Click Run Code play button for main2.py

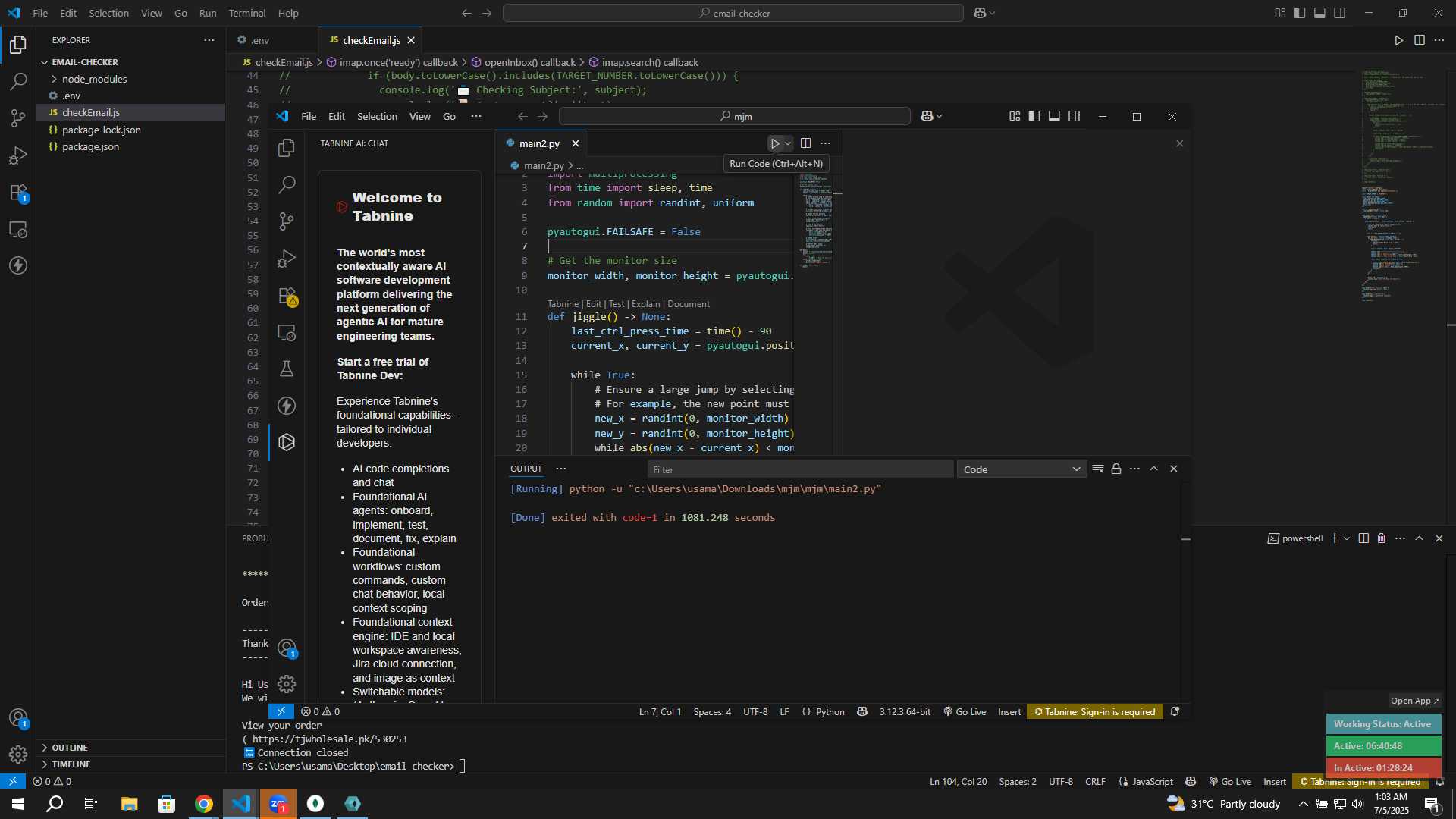point(775,143)
